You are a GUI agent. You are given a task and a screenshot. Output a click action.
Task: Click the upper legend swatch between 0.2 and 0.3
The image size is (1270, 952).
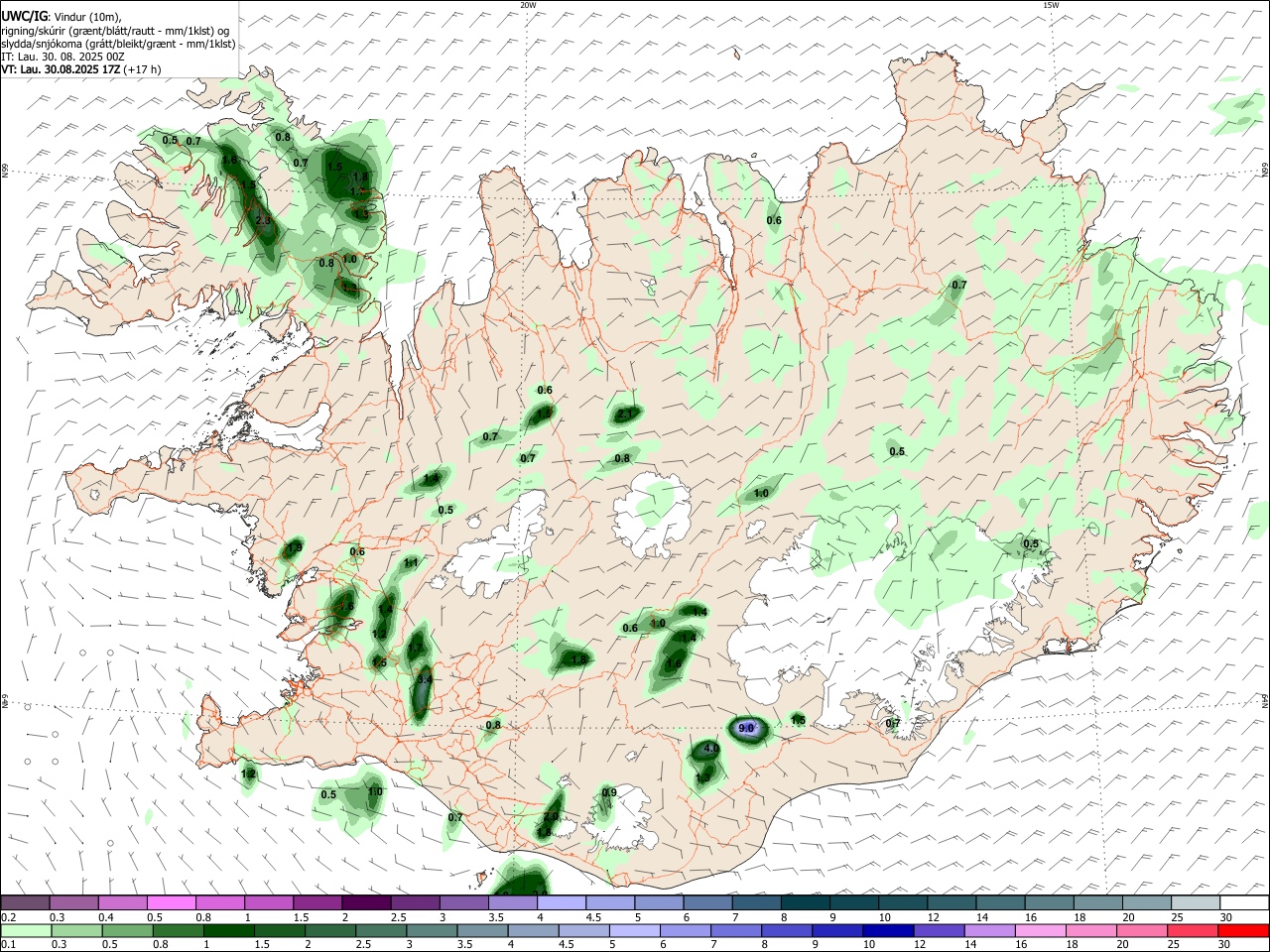pyautogui.click(x=25, y=902)
